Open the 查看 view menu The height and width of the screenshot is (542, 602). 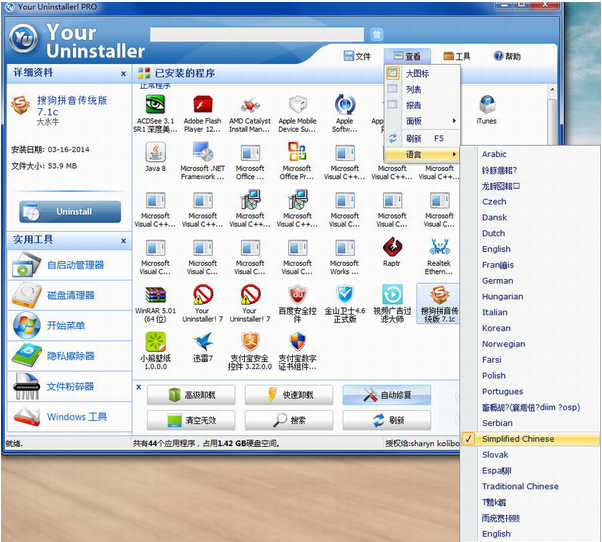(407, 56)
